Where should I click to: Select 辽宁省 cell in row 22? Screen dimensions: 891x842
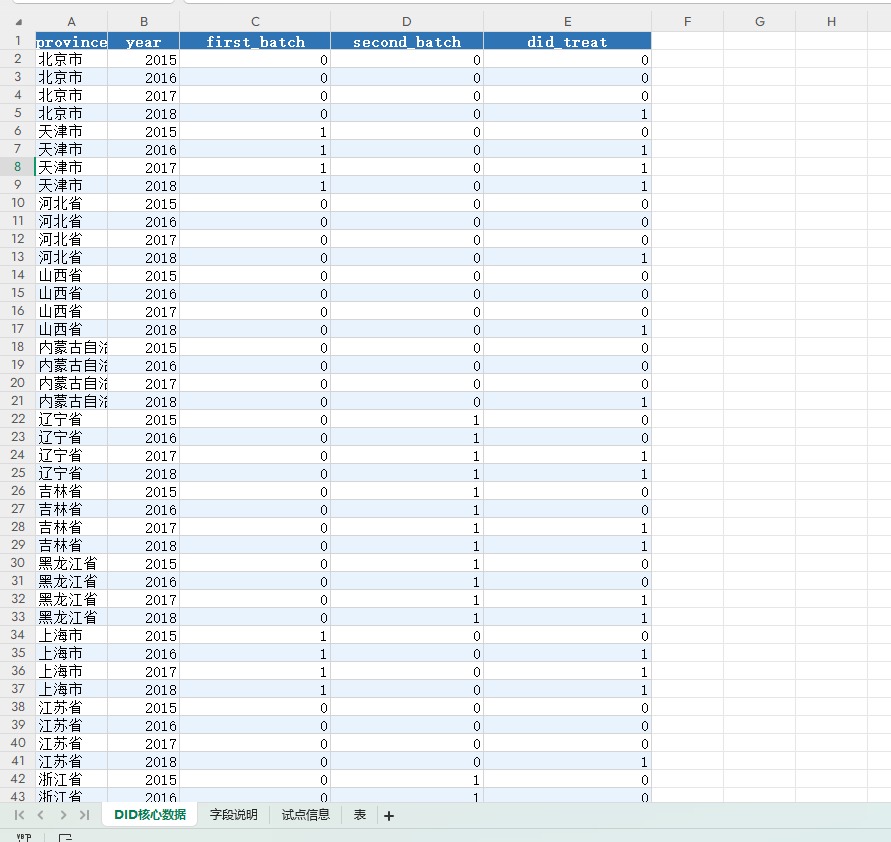[x=72, y=419]
